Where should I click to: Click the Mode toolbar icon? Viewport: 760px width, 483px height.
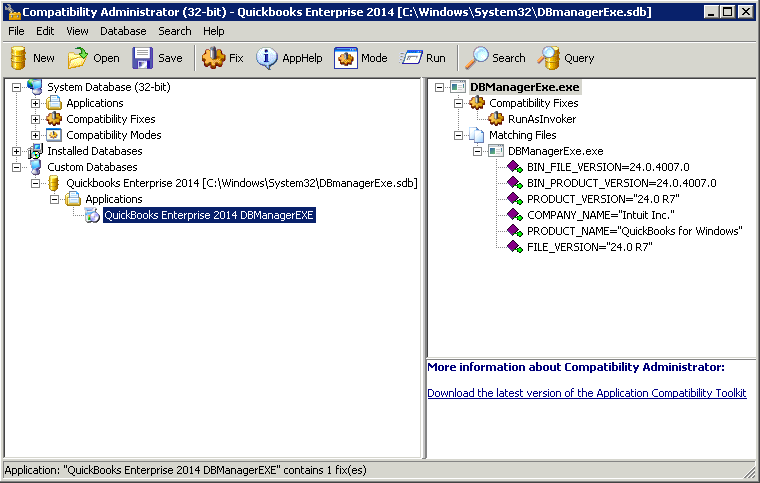tap(346, 58)
